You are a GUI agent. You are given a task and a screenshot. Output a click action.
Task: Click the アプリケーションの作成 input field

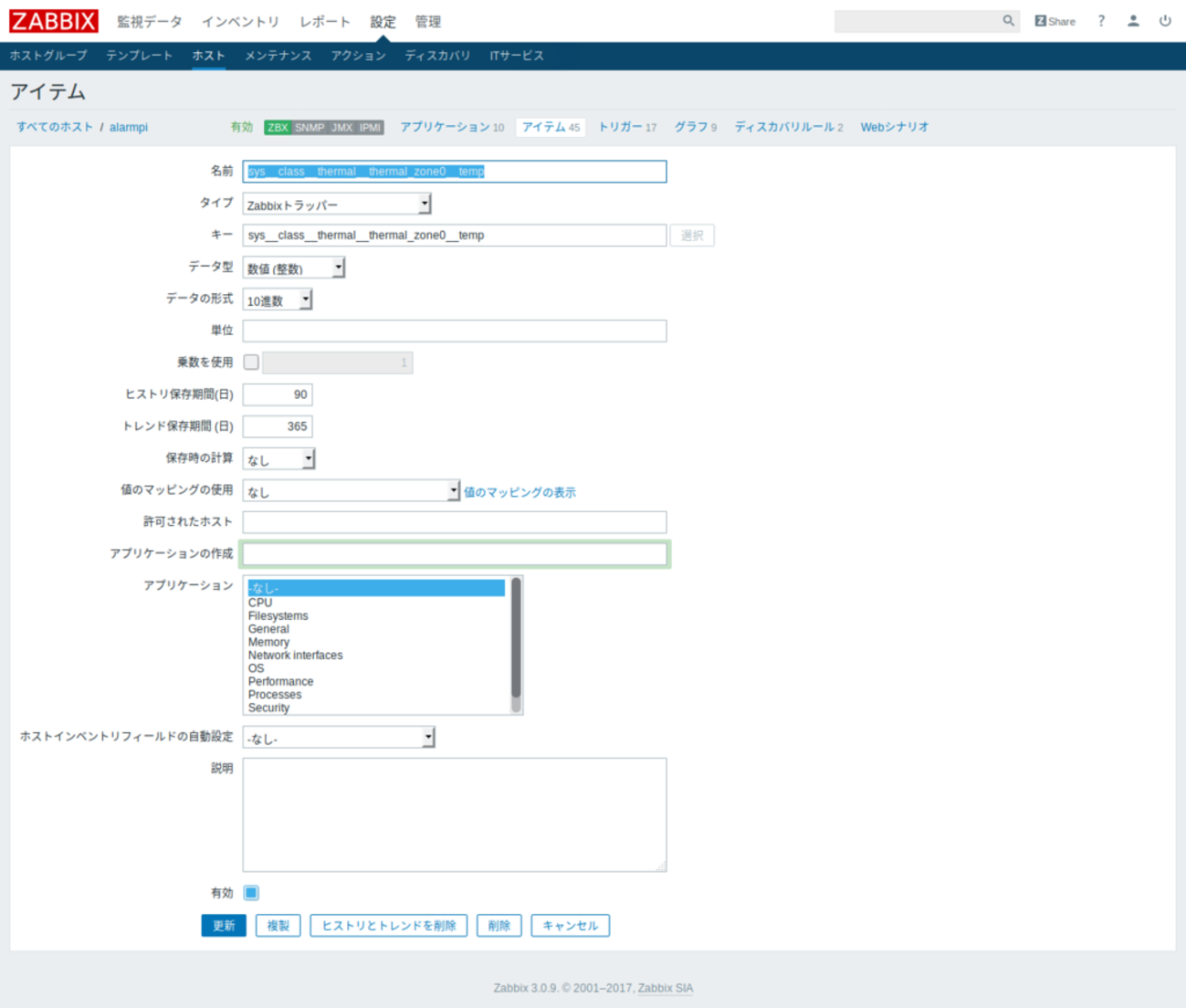pyautogui.click(x=455, y=554)
